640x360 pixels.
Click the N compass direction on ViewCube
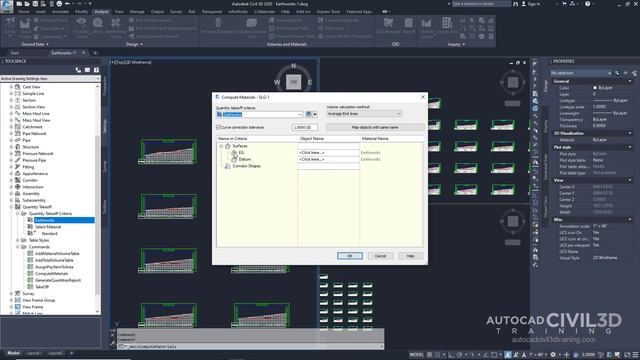293,66
